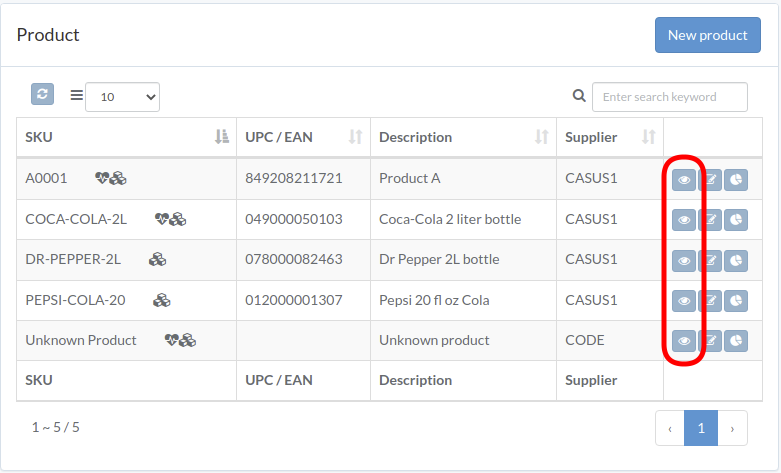Click stock boxes icon next to COCA-COLA-2L
This screenshot has height=473, width=781.
tap(178, 219)
